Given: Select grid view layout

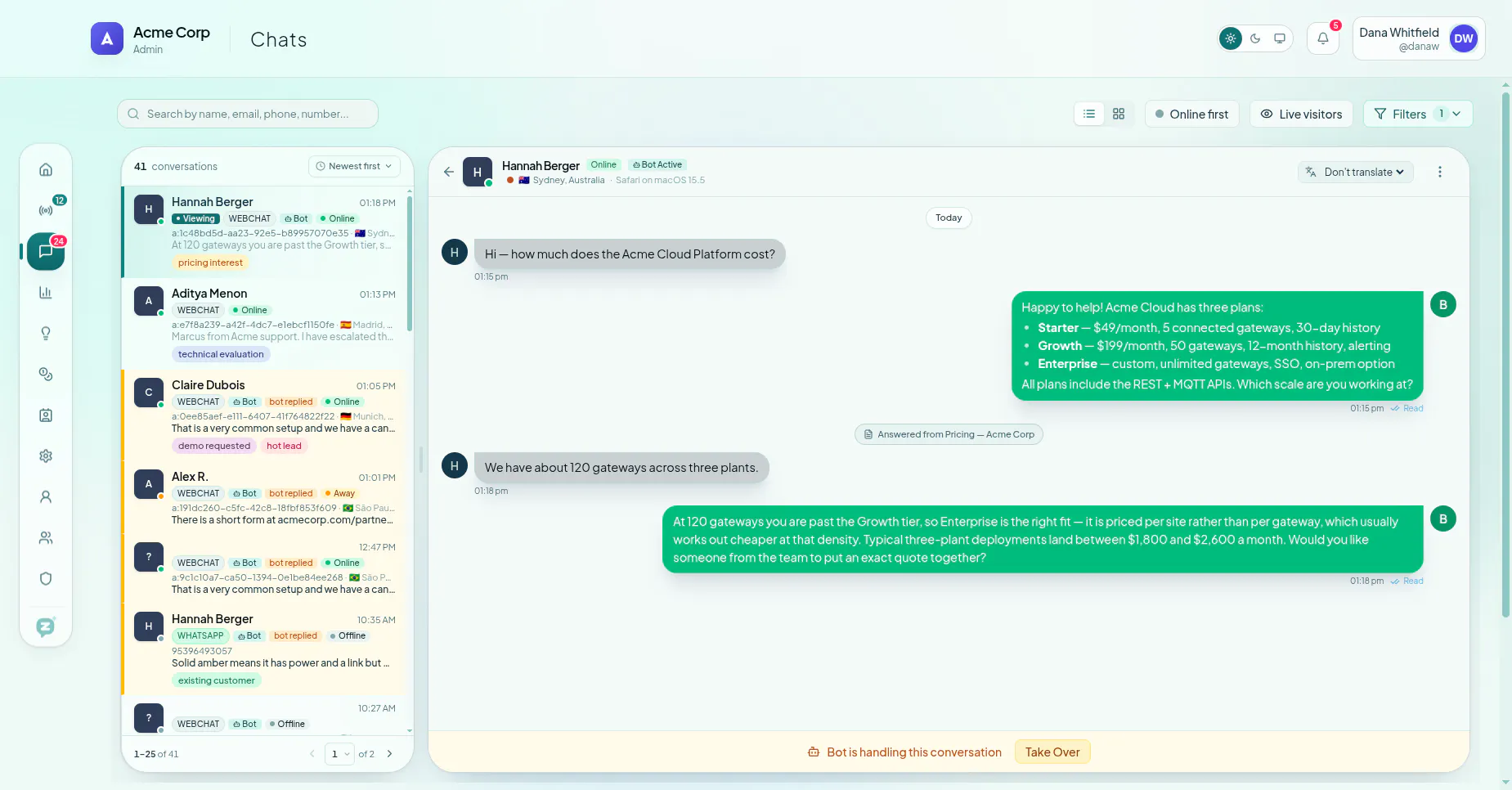Looking at the screenshot, I should coord(1119,114).
